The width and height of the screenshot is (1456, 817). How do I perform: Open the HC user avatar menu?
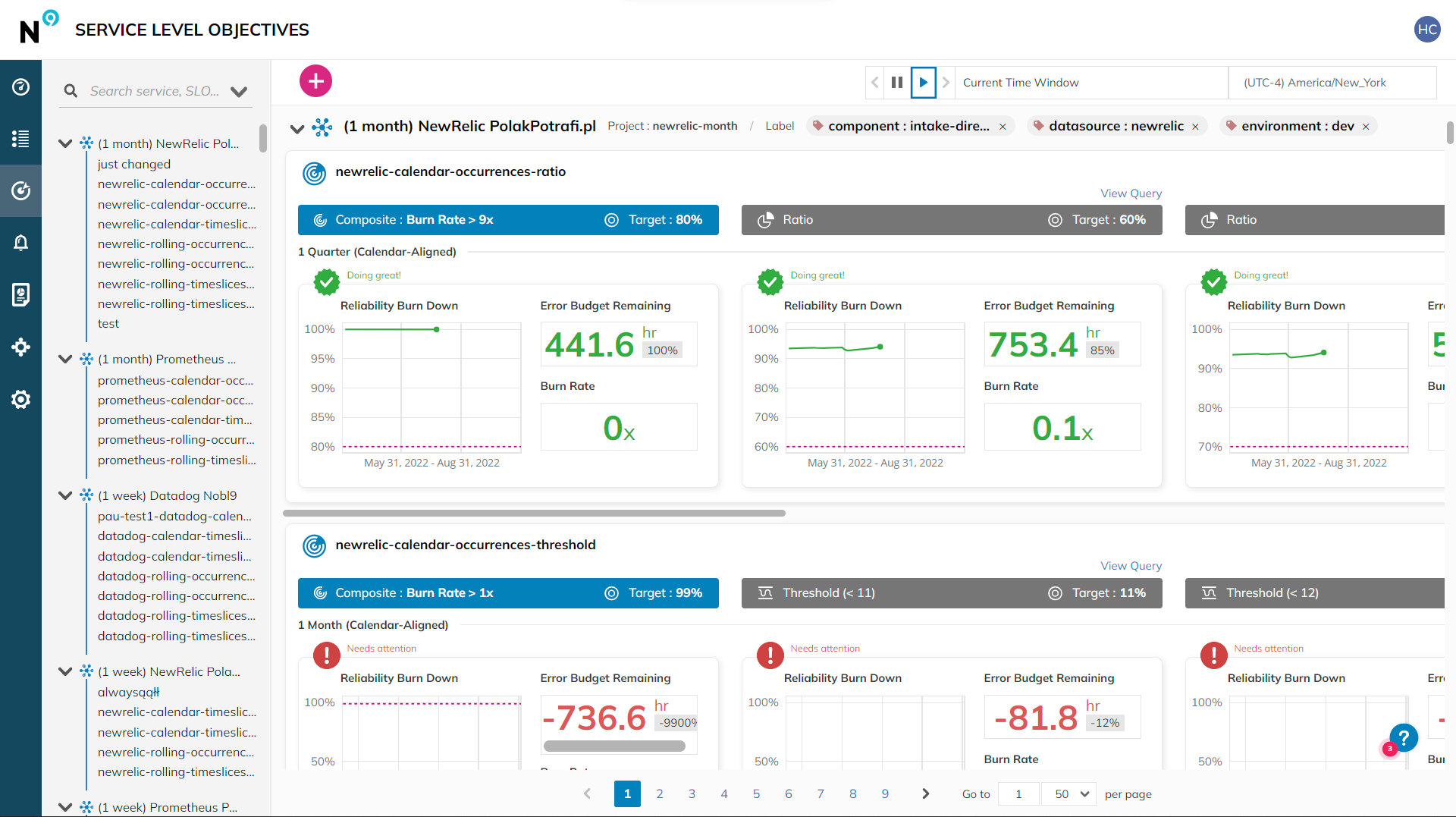[x=1427, y=30]
